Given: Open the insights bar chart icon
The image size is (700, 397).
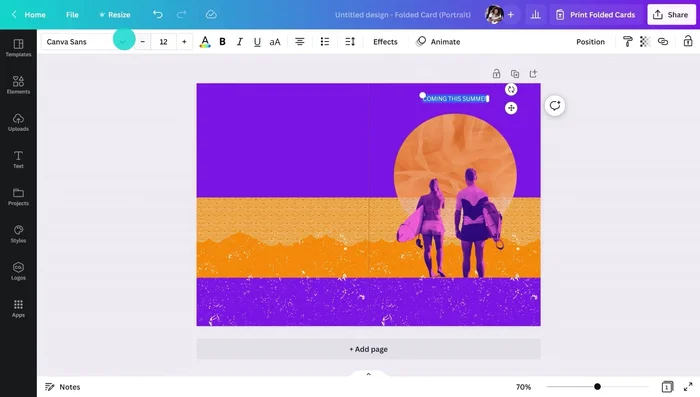Looking at the screenshot, I should (535, 14).
